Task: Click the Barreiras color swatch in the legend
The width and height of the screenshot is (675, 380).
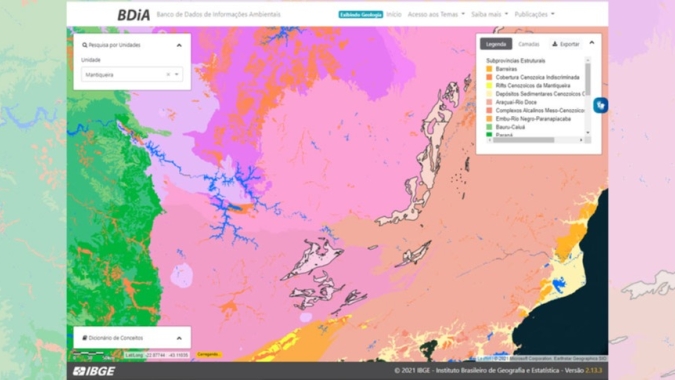Action: tap(489, 69)
